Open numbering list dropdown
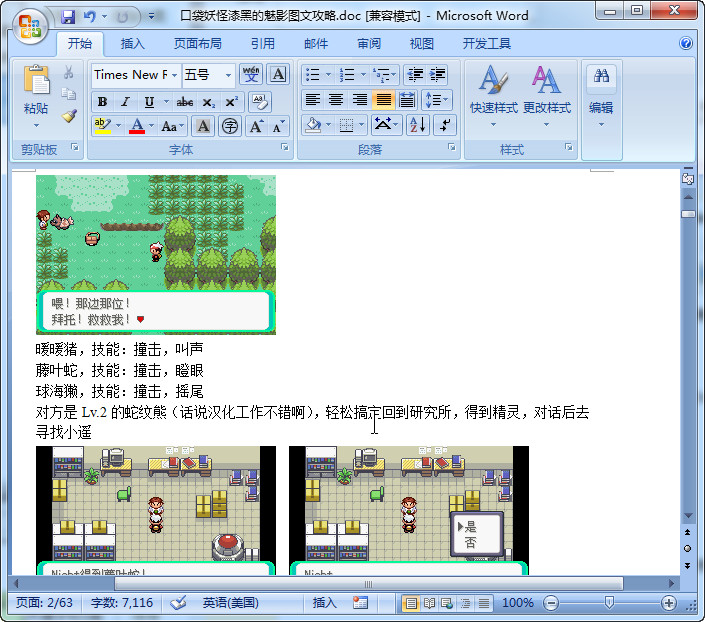 pos(363,74)
